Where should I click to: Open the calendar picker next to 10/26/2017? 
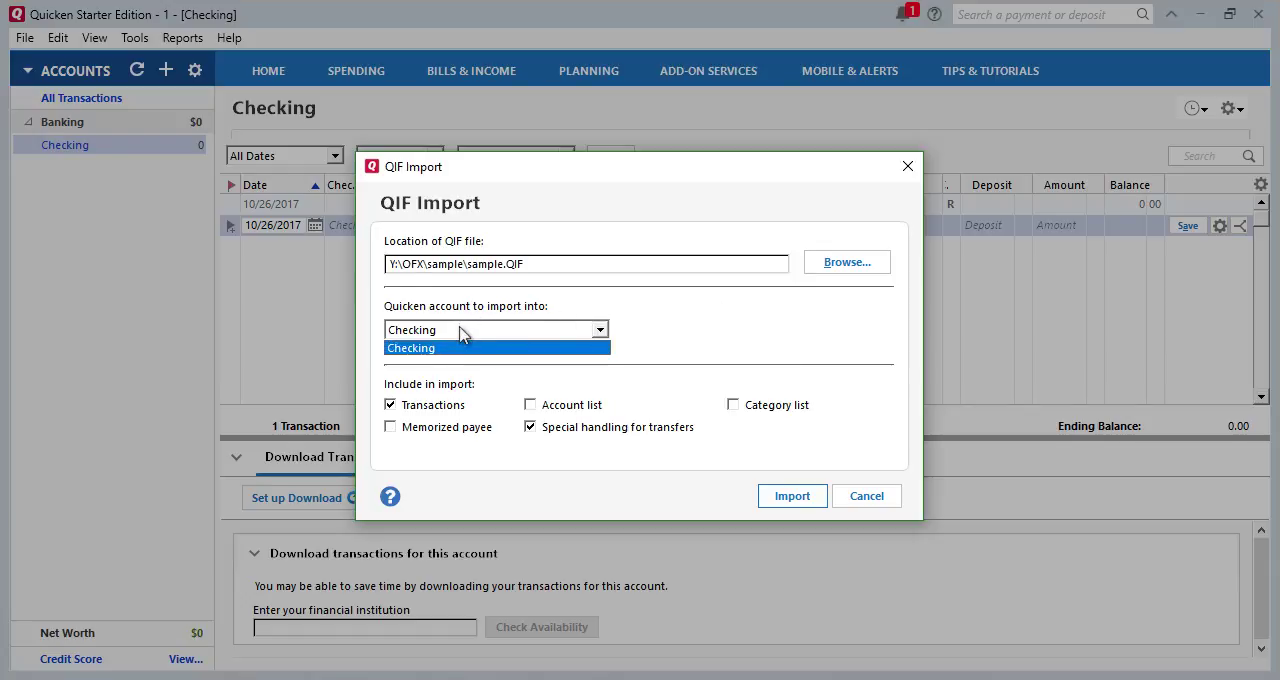(x=314, y=225)
